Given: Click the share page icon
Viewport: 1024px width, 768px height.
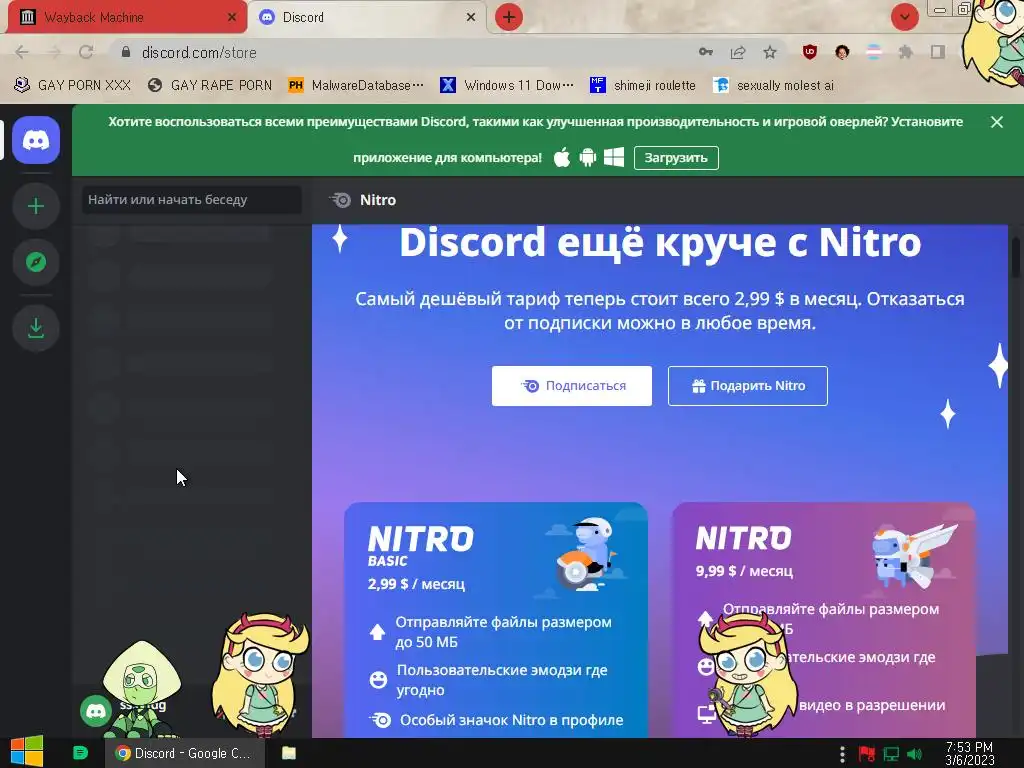Looking at the screenshot, I should click(738, 52).
